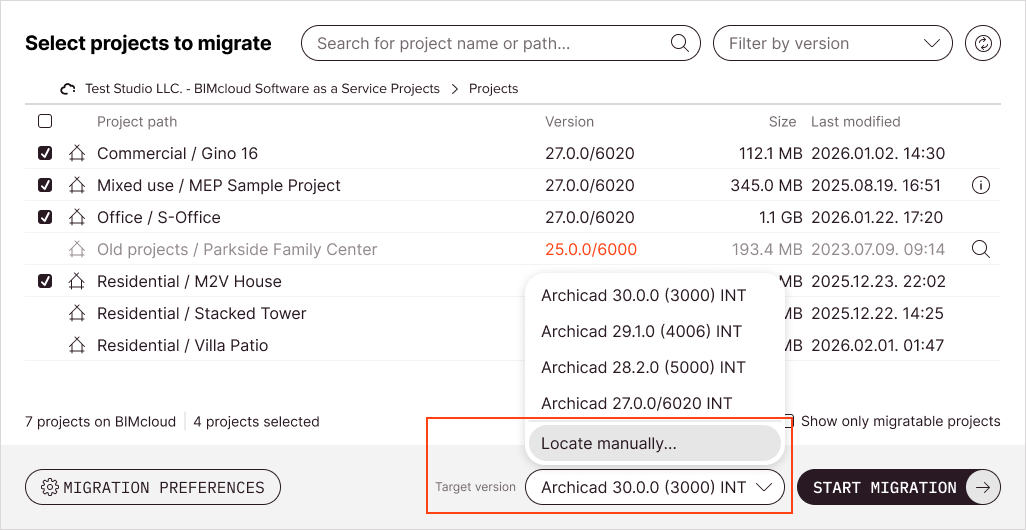Uncheck Residential / M2V House checkbox
Image resolution: width=1026 pixels, height=530 pixels.
pyautogui.click(x=44, y=281)
